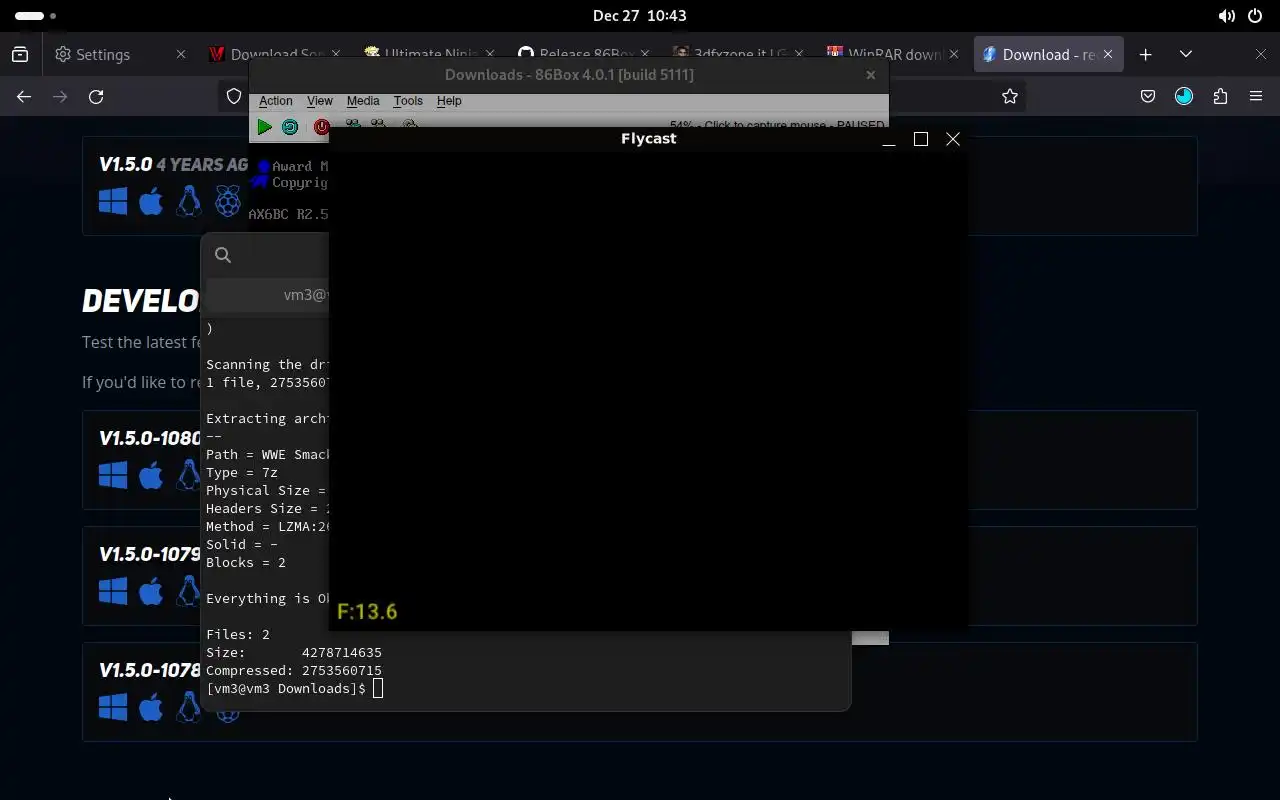The image size is (1280, 800).
Task: Click the terminal search magnifier icon
Action: (223, 255)
